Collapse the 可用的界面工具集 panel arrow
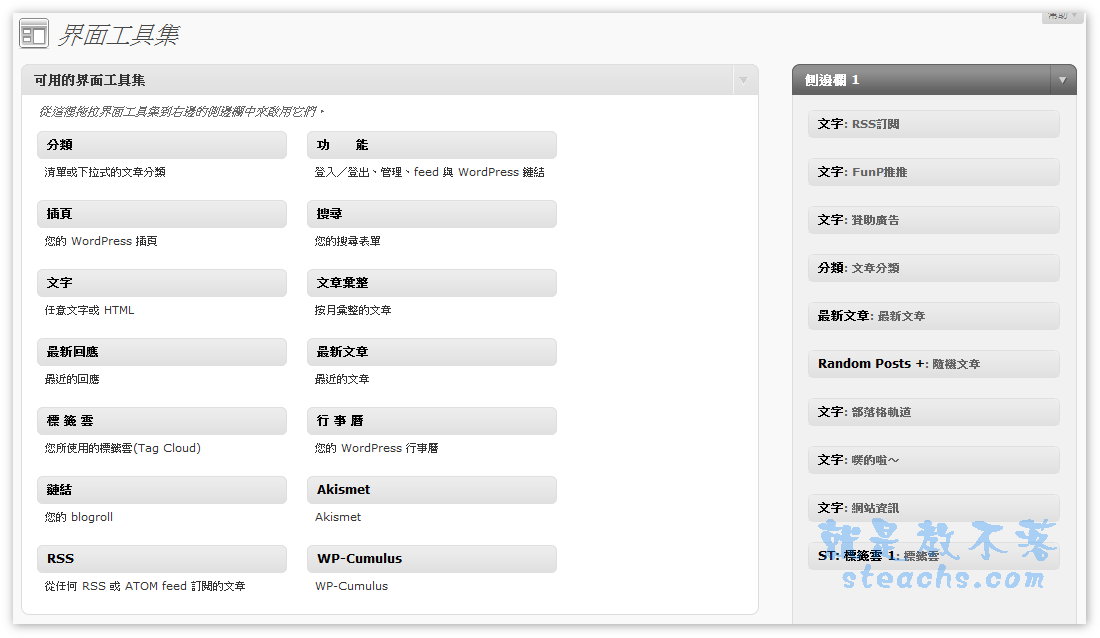Viewport: 1100px width, 638px height. (743, 80)
